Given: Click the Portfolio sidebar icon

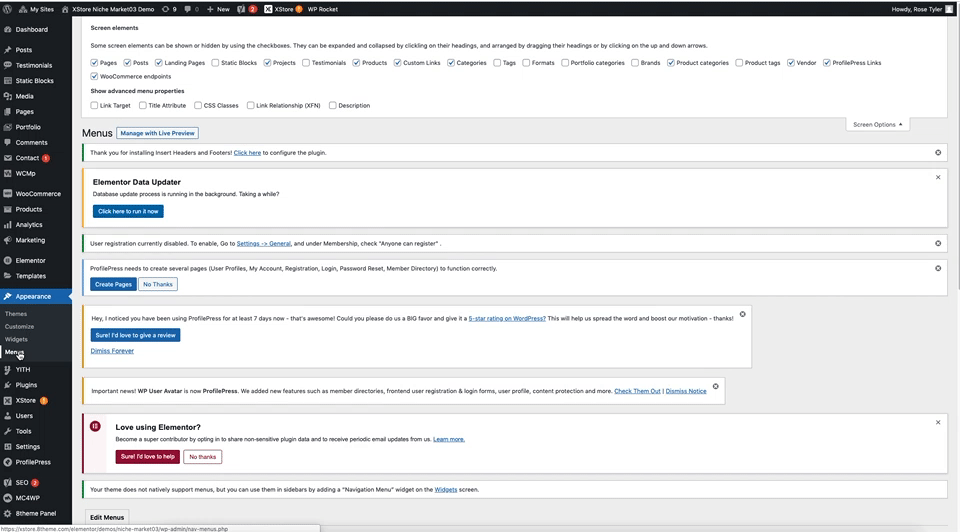Looking at the screenshot, I should (7, 127).
